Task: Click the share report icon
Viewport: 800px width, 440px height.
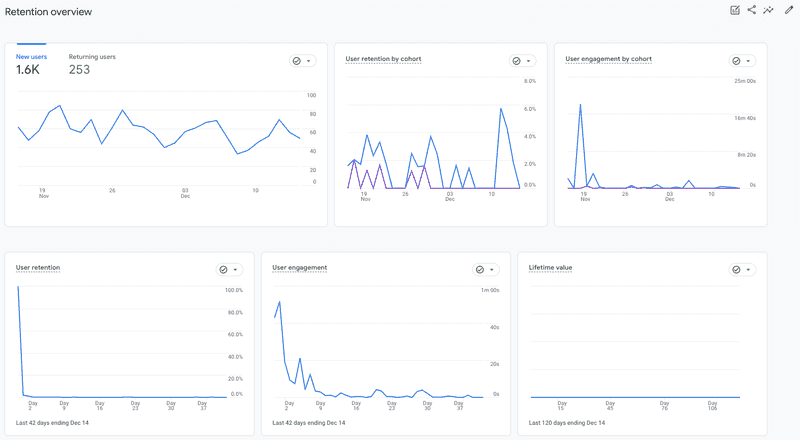Action: point(752,10)
